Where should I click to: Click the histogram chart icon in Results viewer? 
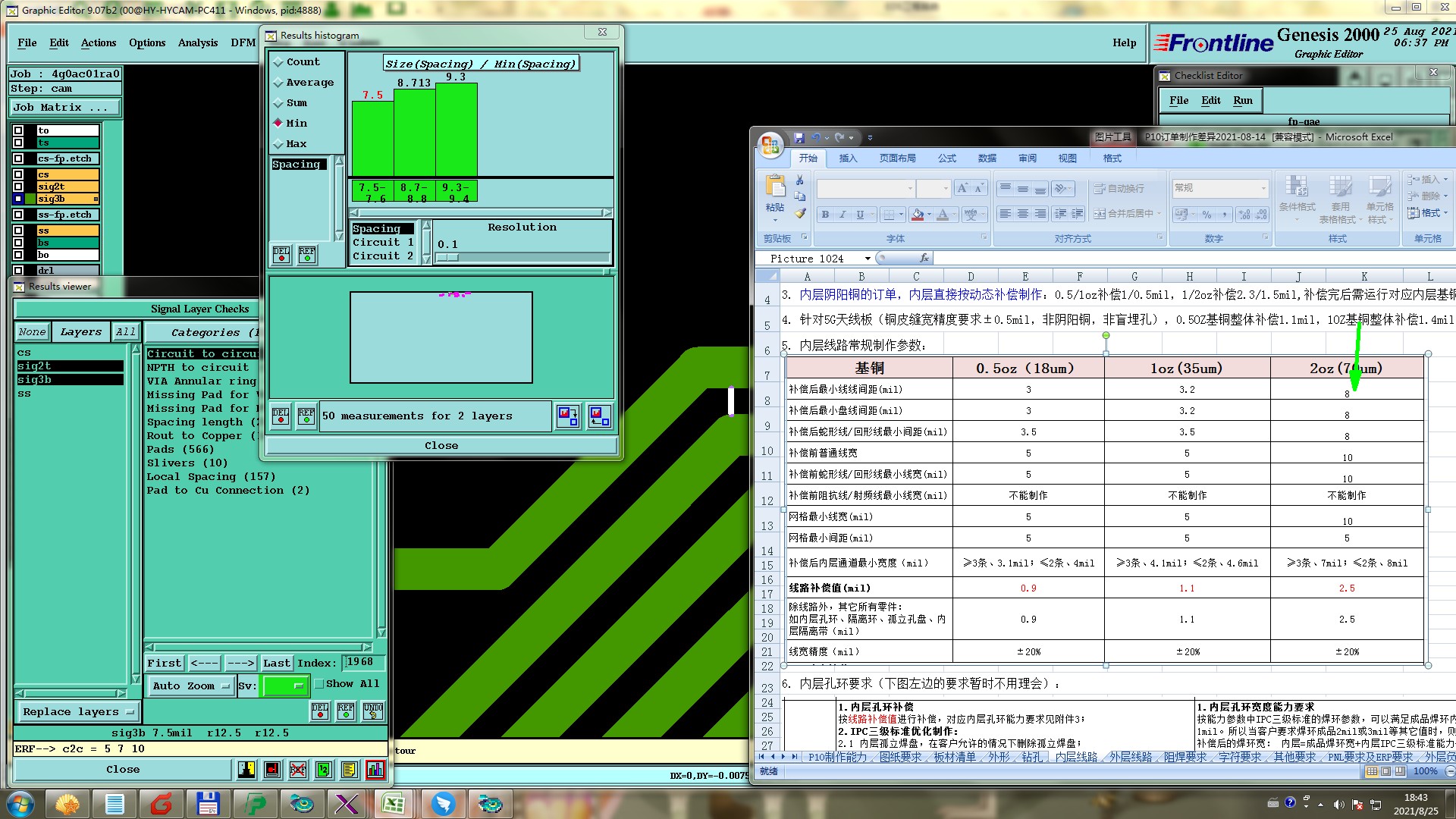375,770
